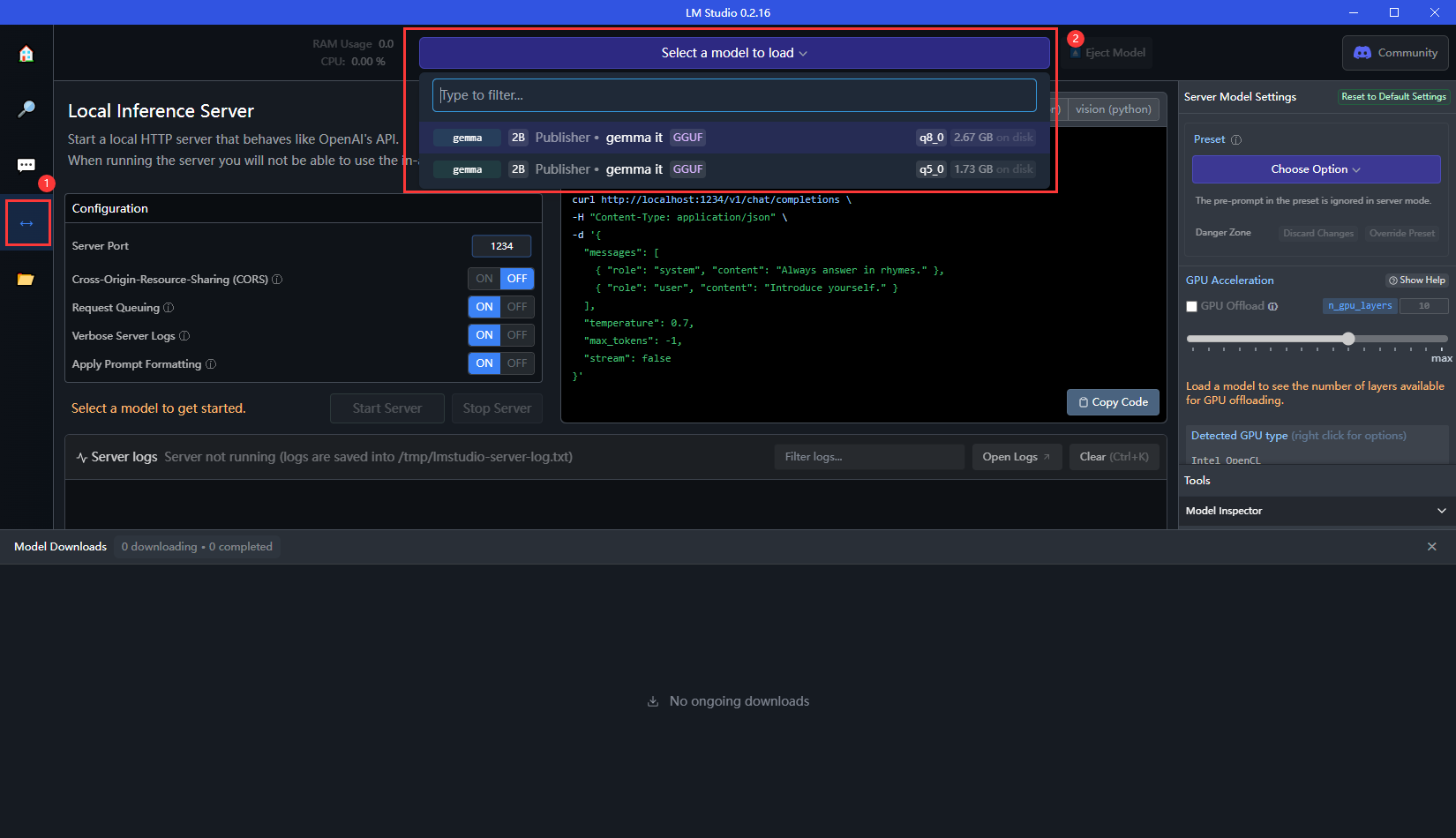Open the AI Chat bubble icon
Screen dimensions: 1456x838
(26, 166)
